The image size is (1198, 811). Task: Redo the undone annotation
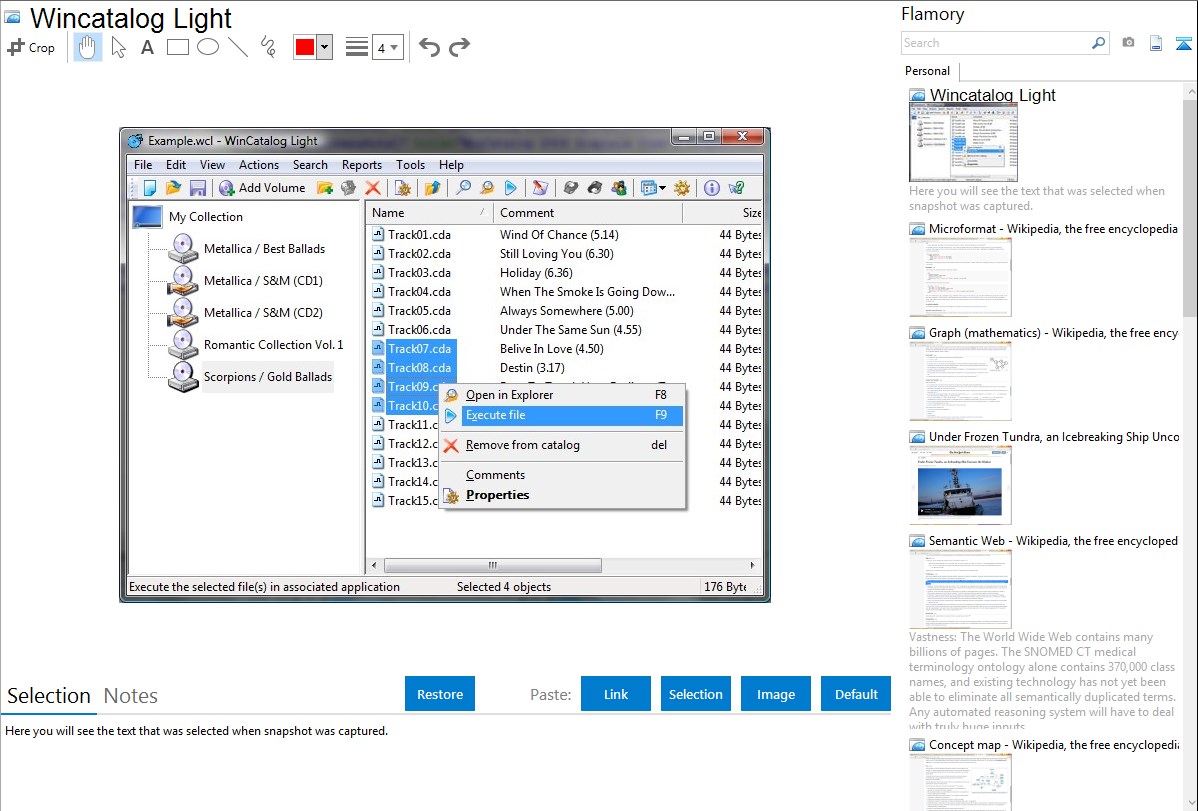(x=459, y=47)
